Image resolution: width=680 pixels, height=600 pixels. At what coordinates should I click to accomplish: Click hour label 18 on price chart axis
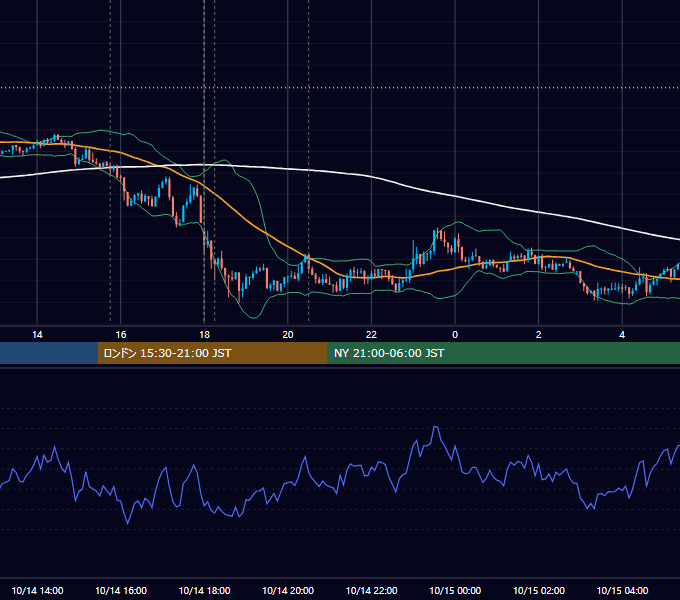click(x=204, y=335)
